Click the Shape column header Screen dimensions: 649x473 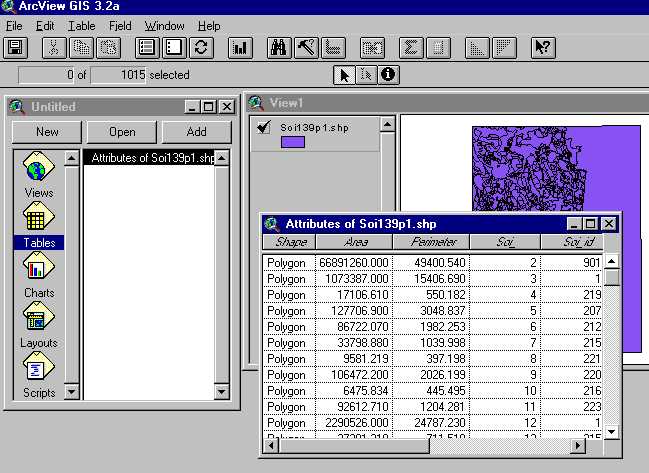[x=289, y=242]
